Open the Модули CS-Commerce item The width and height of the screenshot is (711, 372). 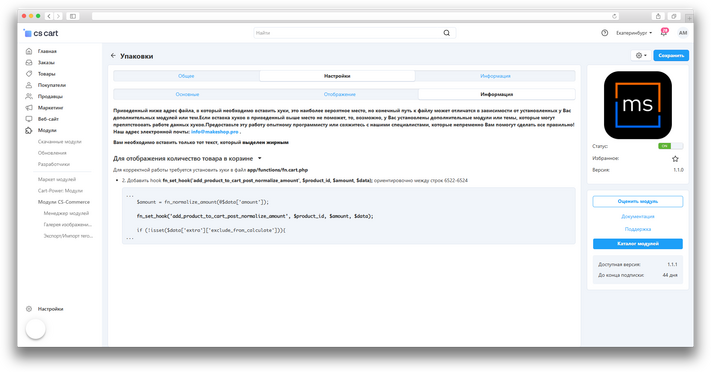[63, 202]
